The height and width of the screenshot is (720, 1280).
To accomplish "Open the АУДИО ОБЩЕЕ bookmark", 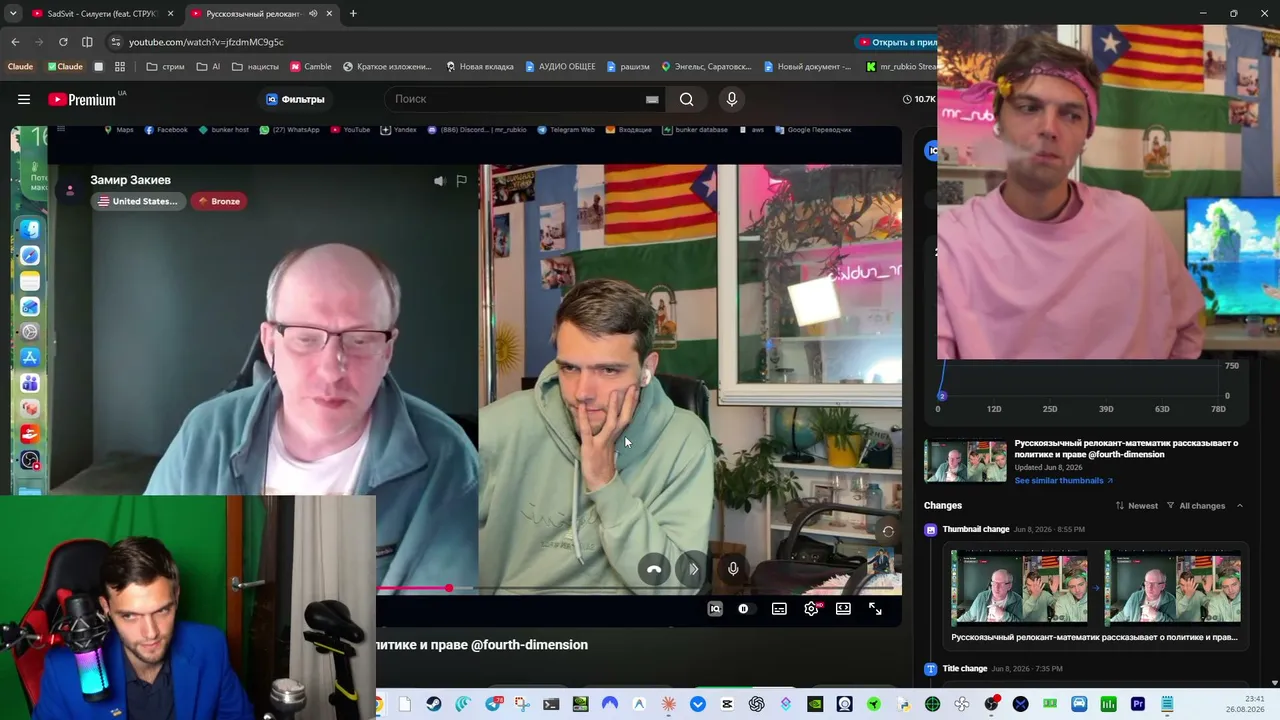I will click(560, 67).
